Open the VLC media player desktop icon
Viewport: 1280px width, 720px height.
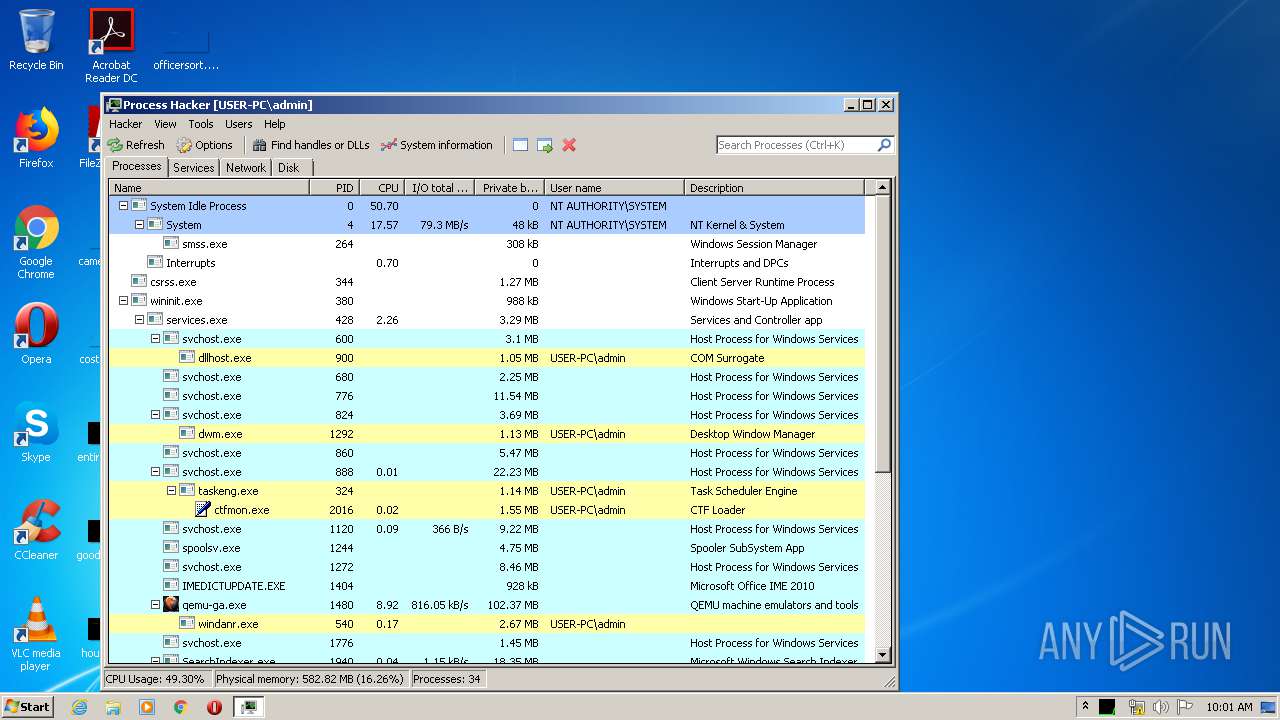coord(36,635)
